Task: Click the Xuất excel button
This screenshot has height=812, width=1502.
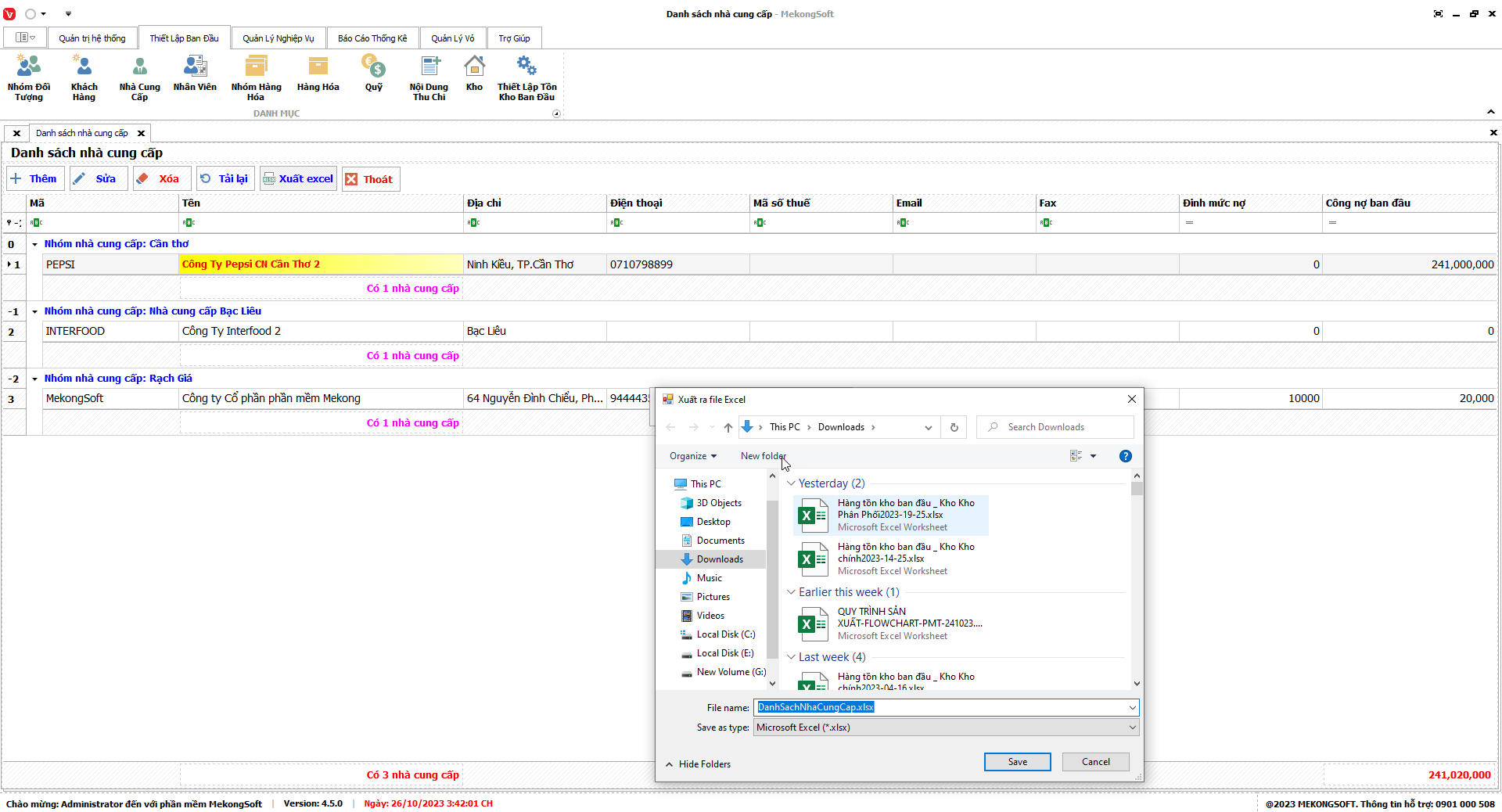Action: [x=299, y=179]
